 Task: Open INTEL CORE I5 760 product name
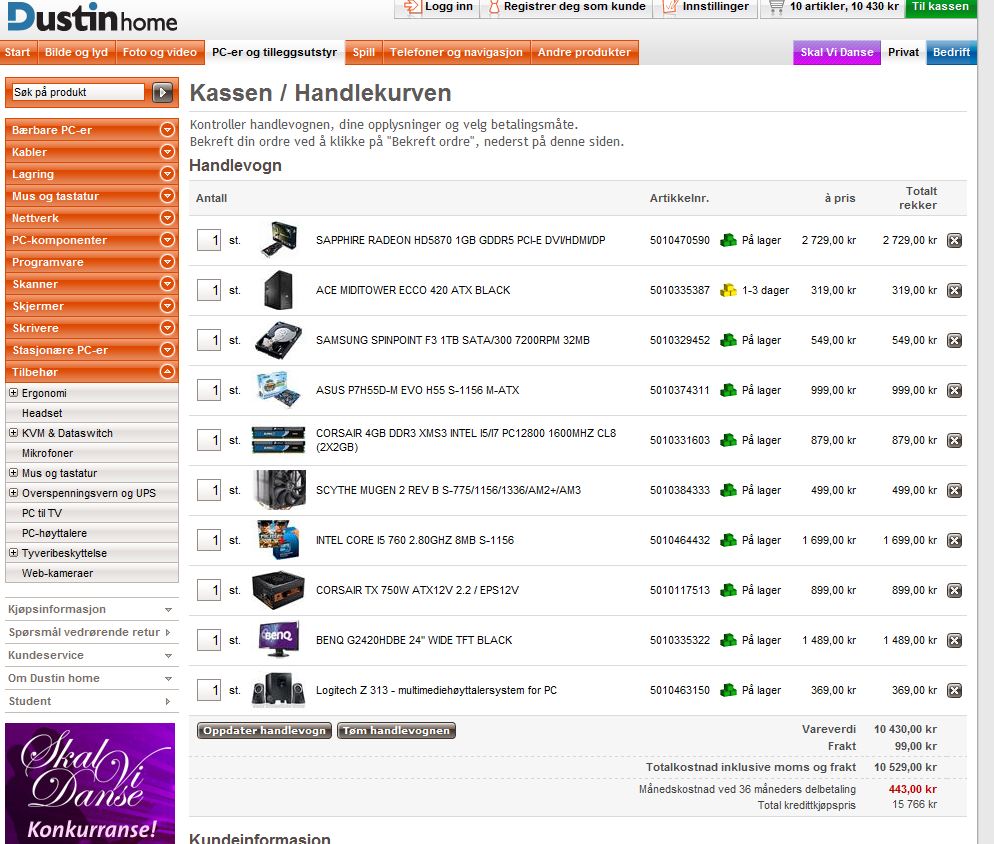(415, 540)
